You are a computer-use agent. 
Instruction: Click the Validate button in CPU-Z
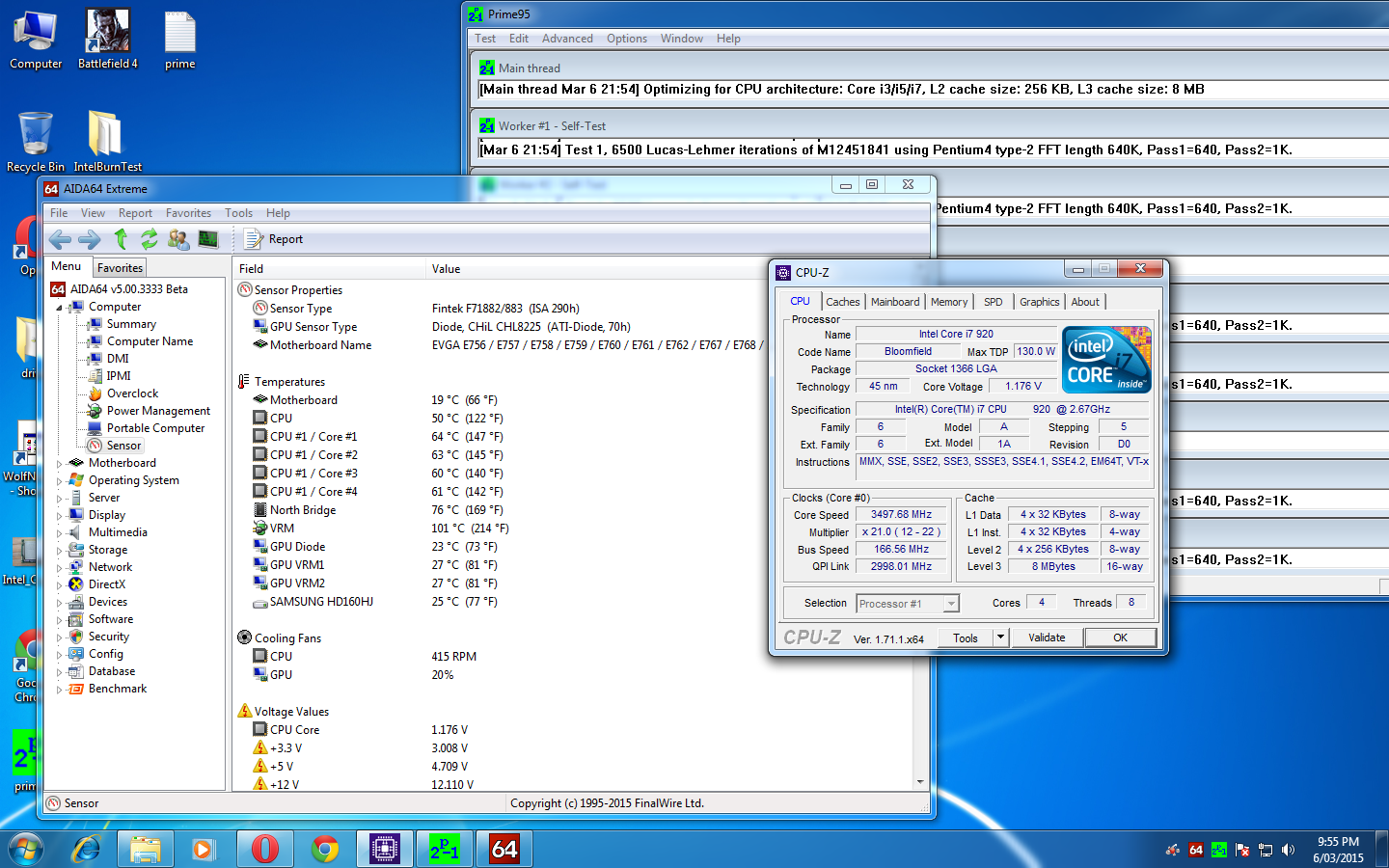point(1047,637)
